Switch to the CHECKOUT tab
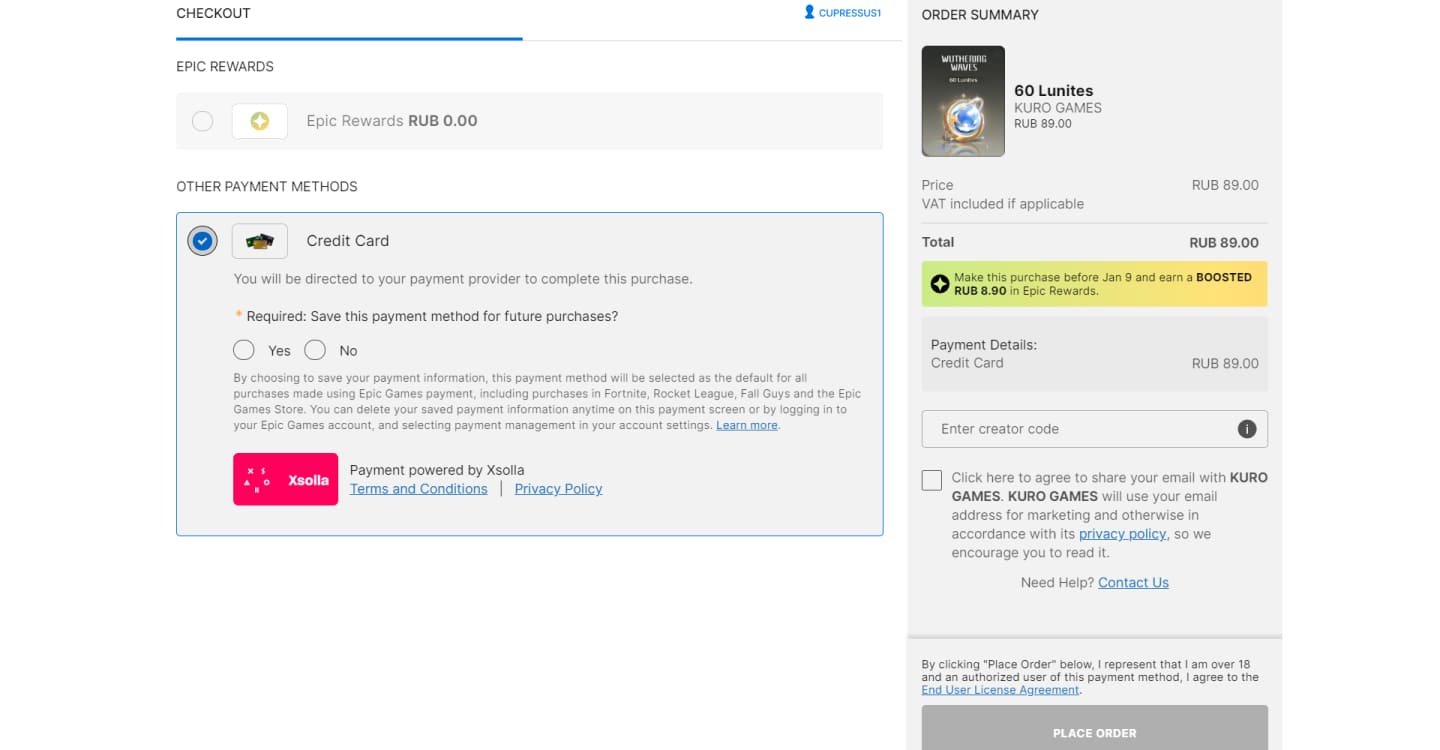The height and width of the screenshot is (750, 1440). (x=213, y=13)
